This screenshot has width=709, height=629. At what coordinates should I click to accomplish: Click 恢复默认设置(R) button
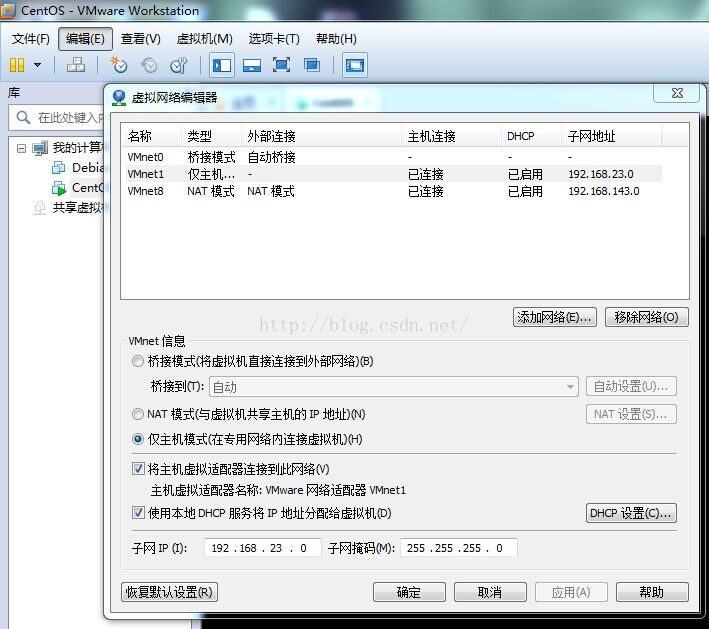click(x=170, y=592)
